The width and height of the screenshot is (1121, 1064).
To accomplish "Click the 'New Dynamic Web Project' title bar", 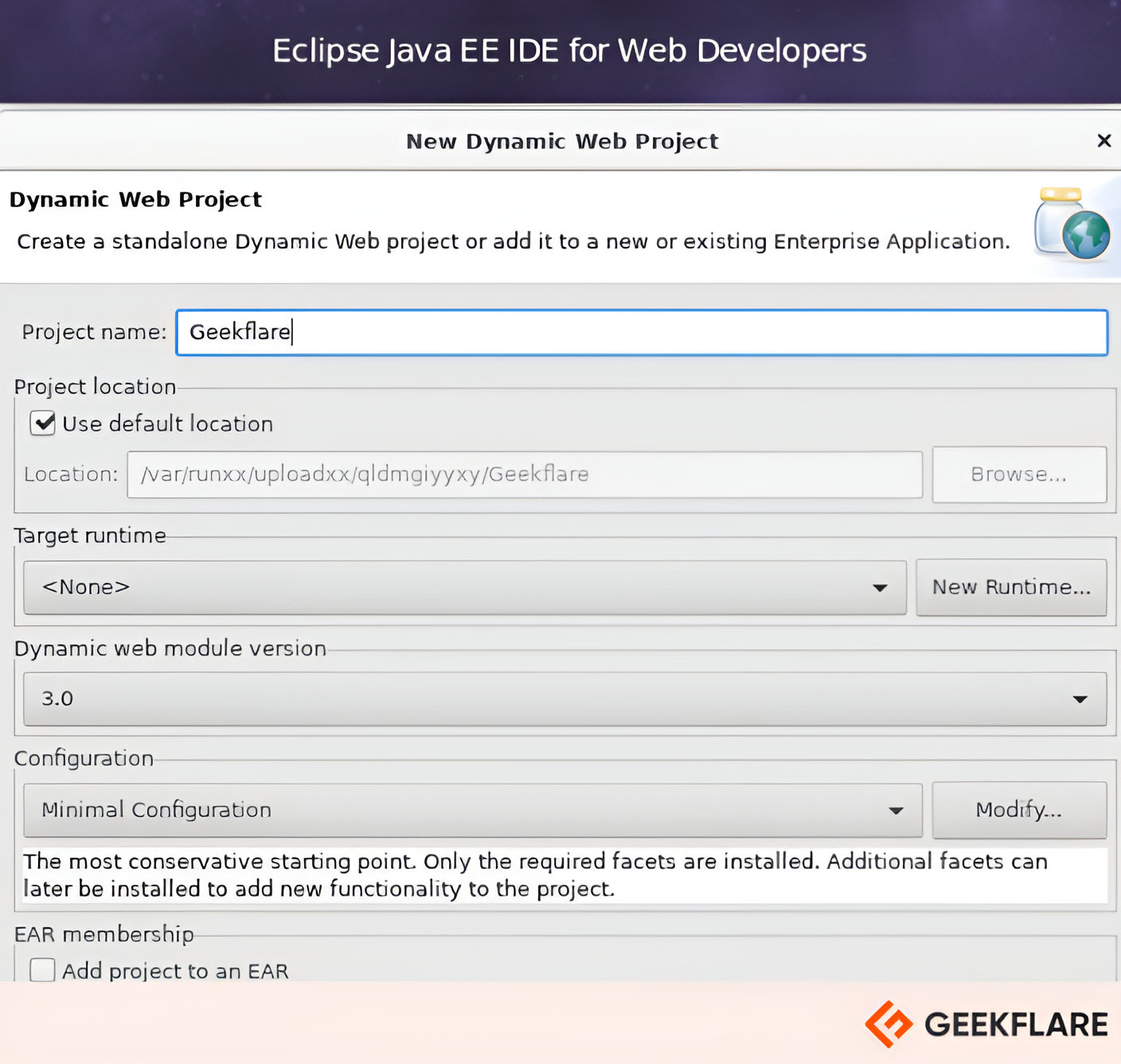I will pyautogui.click(x=562, y=141).
